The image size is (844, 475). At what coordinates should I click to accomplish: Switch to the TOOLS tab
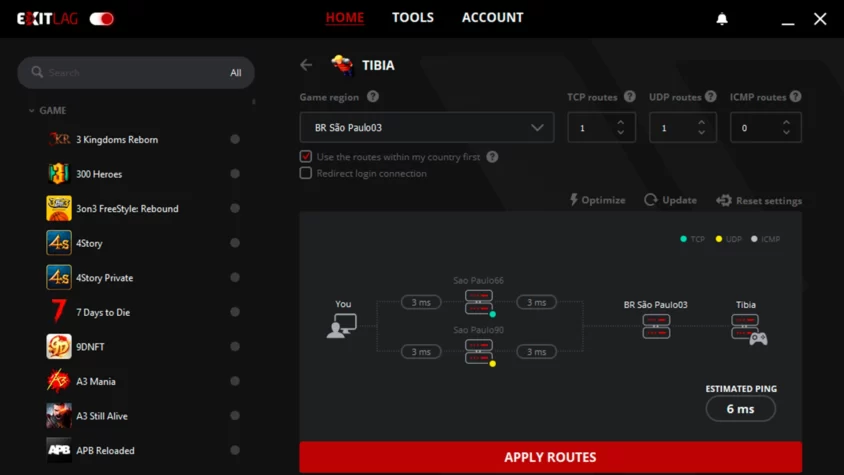(413, 18)
